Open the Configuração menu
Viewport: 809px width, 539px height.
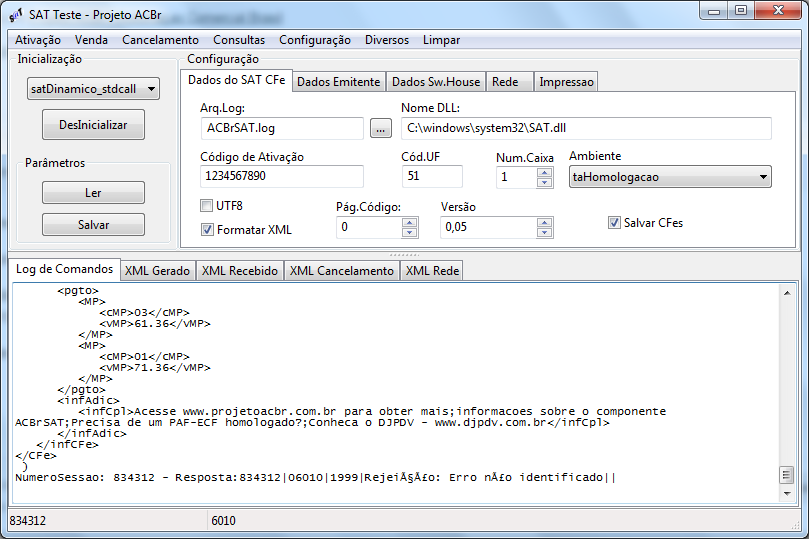tap(315, 40)
